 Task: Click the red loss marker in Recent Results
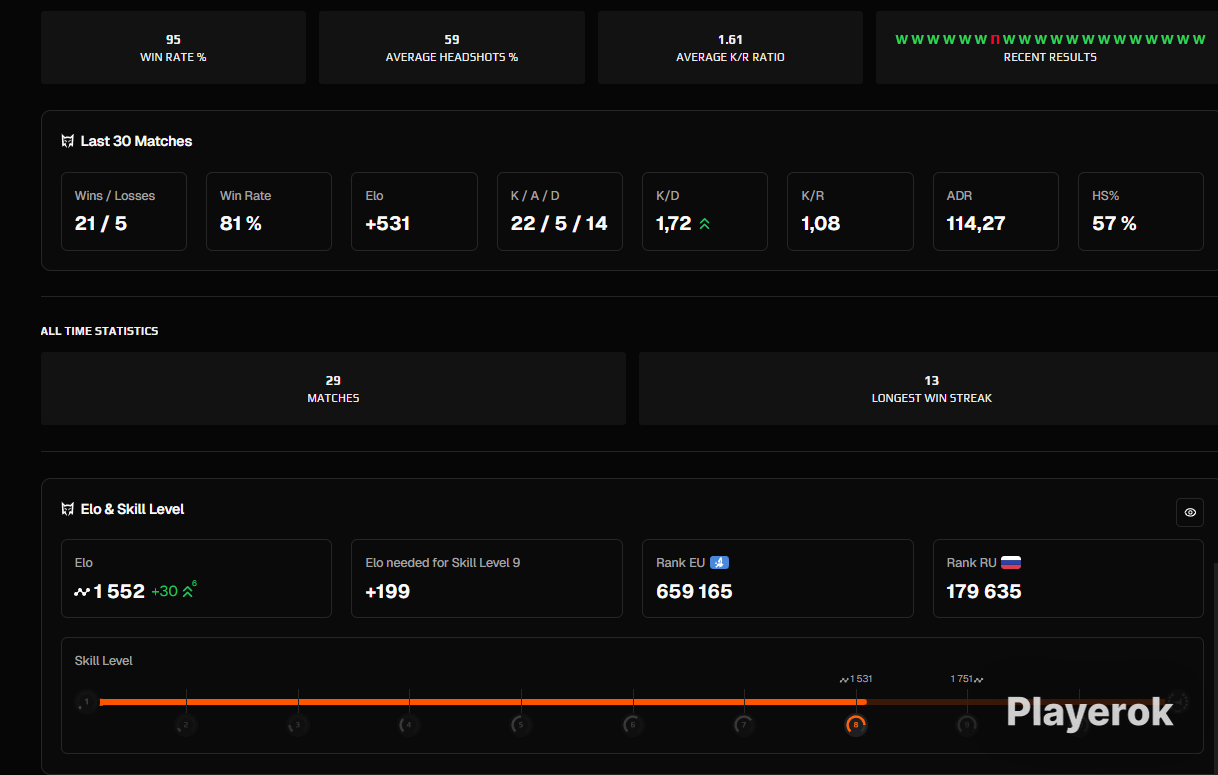[x=995, y=39]
